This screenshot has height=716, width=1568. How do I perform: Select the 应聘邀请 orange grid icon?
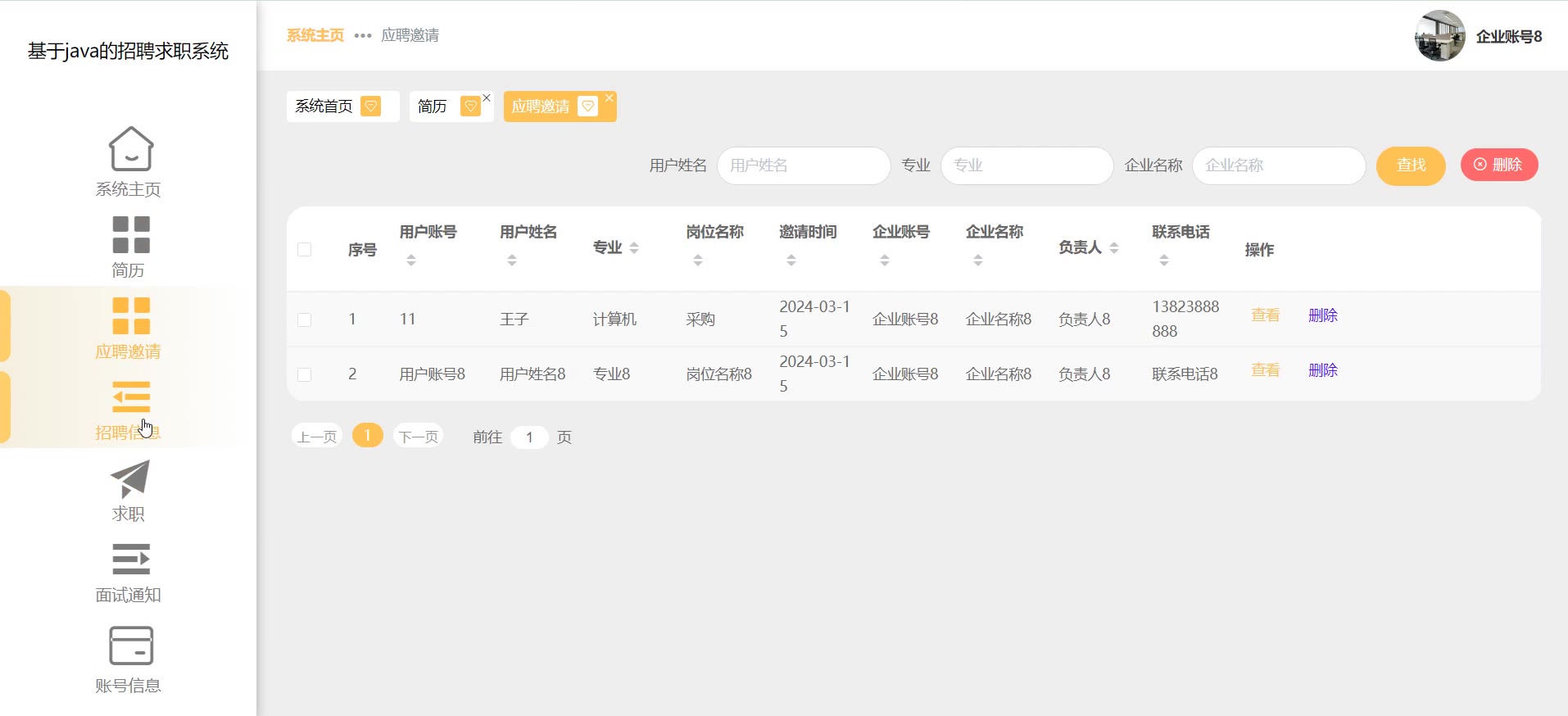(130, 316)
